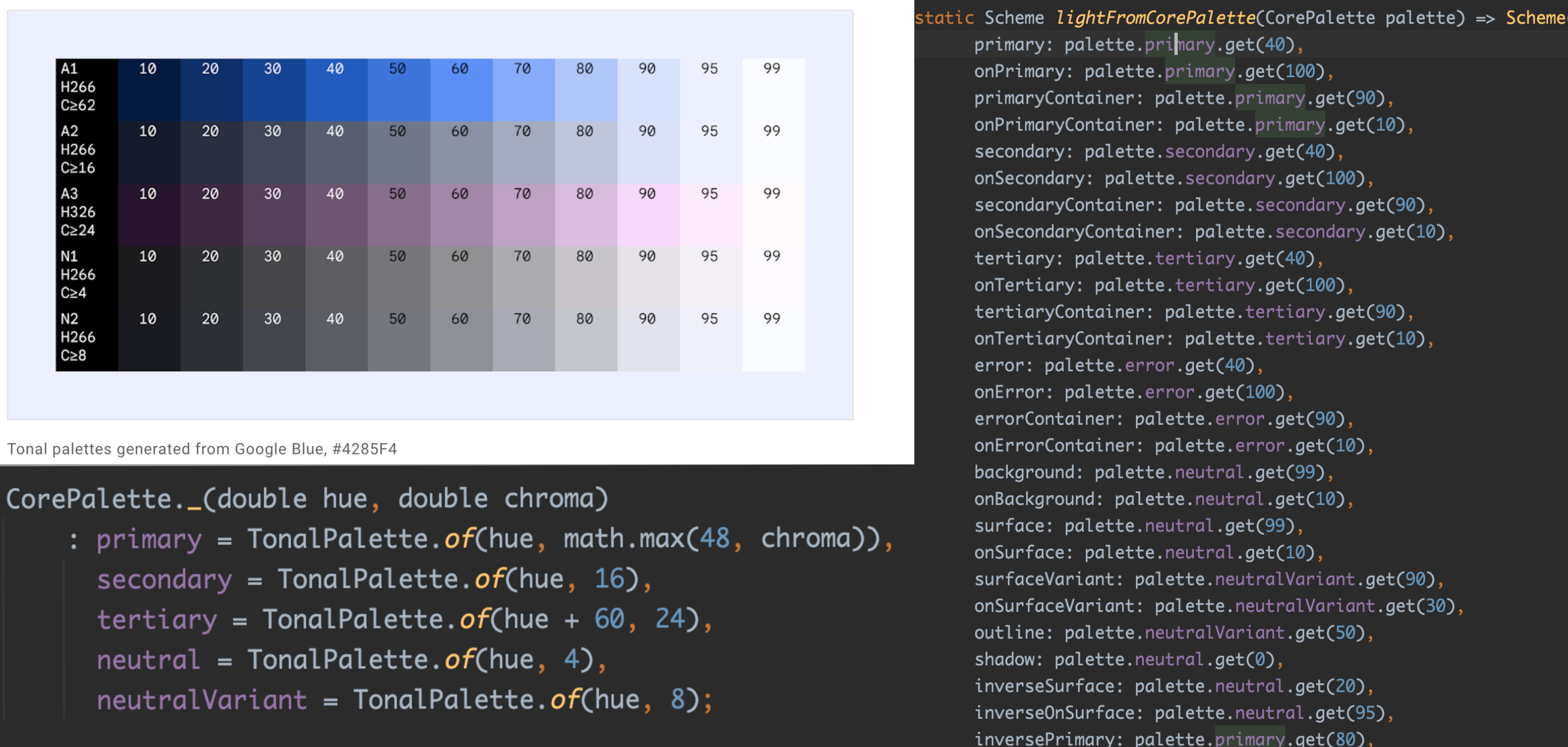Click the A1 H266 row label
This screenshot has width=1568, height=747.
tap(87, 89)
